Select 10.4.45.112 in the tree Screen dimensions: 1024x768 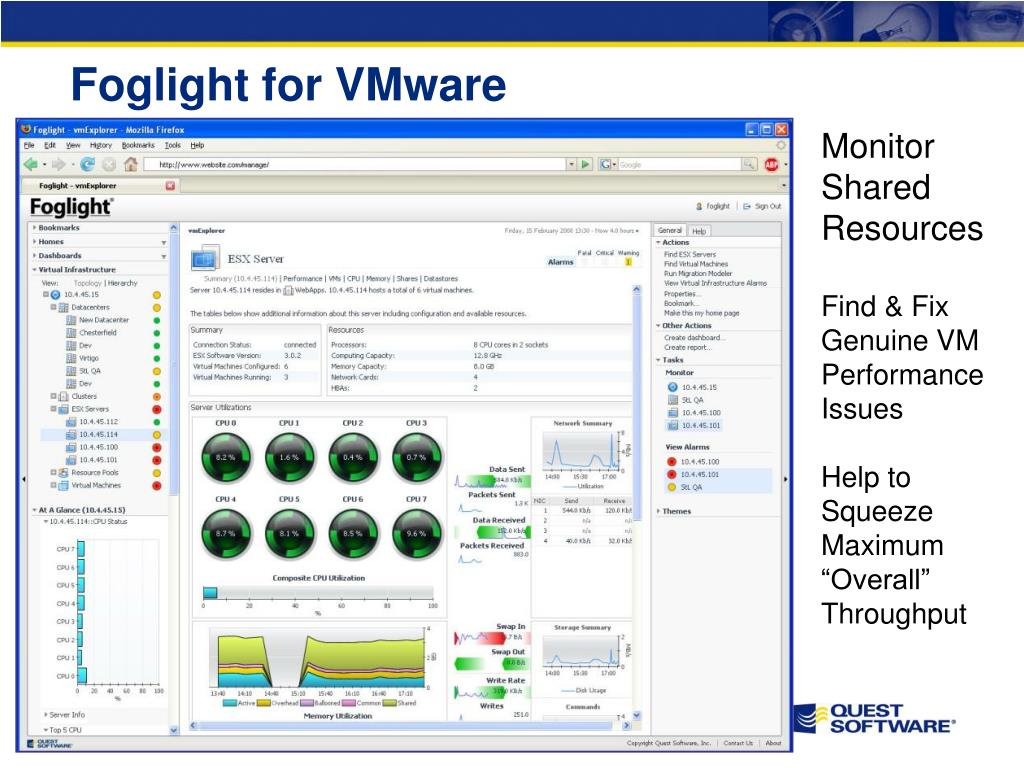pos(99,422)
